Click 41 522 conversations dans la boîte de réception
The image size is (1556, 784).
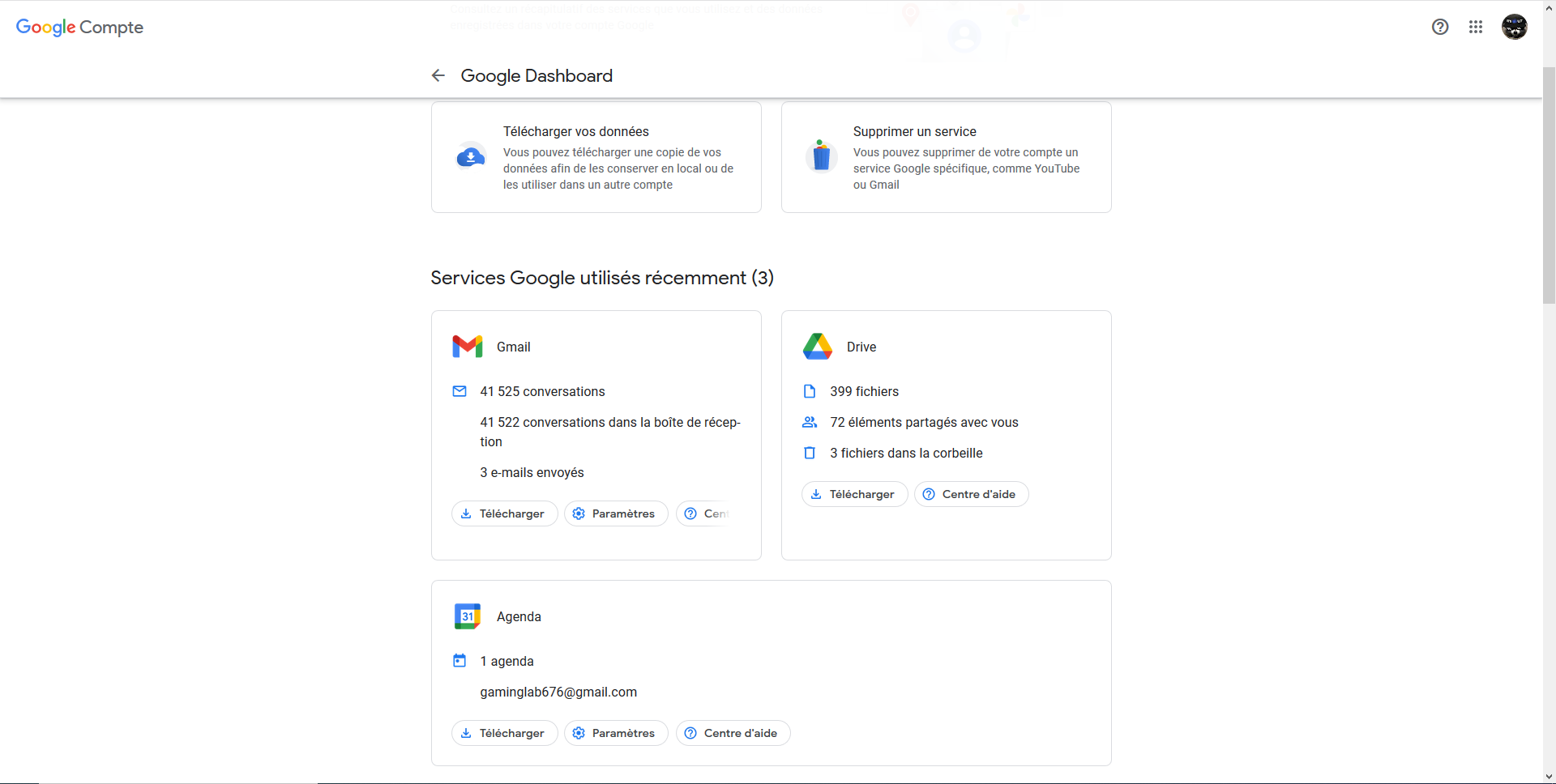point(610,432)
